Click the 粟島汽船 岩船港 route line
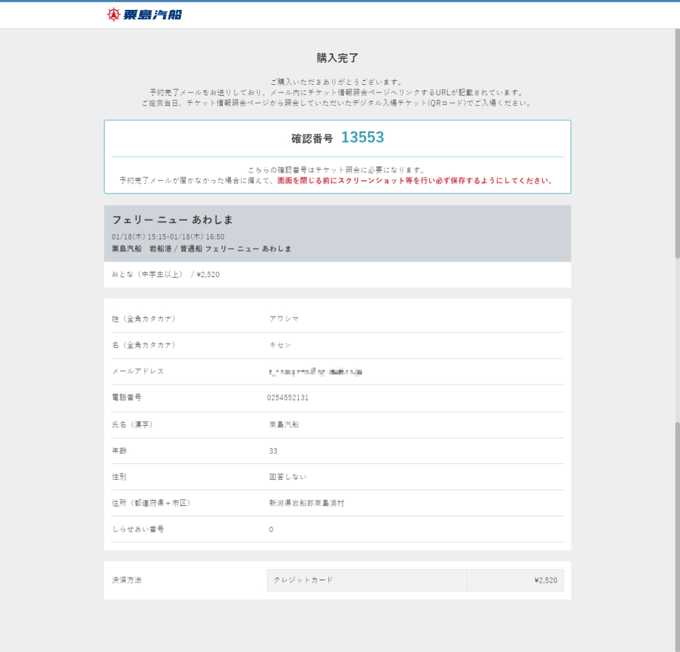The height and width of the screenshot is (652, 680). pyautogui.click(x=201, y=249)
